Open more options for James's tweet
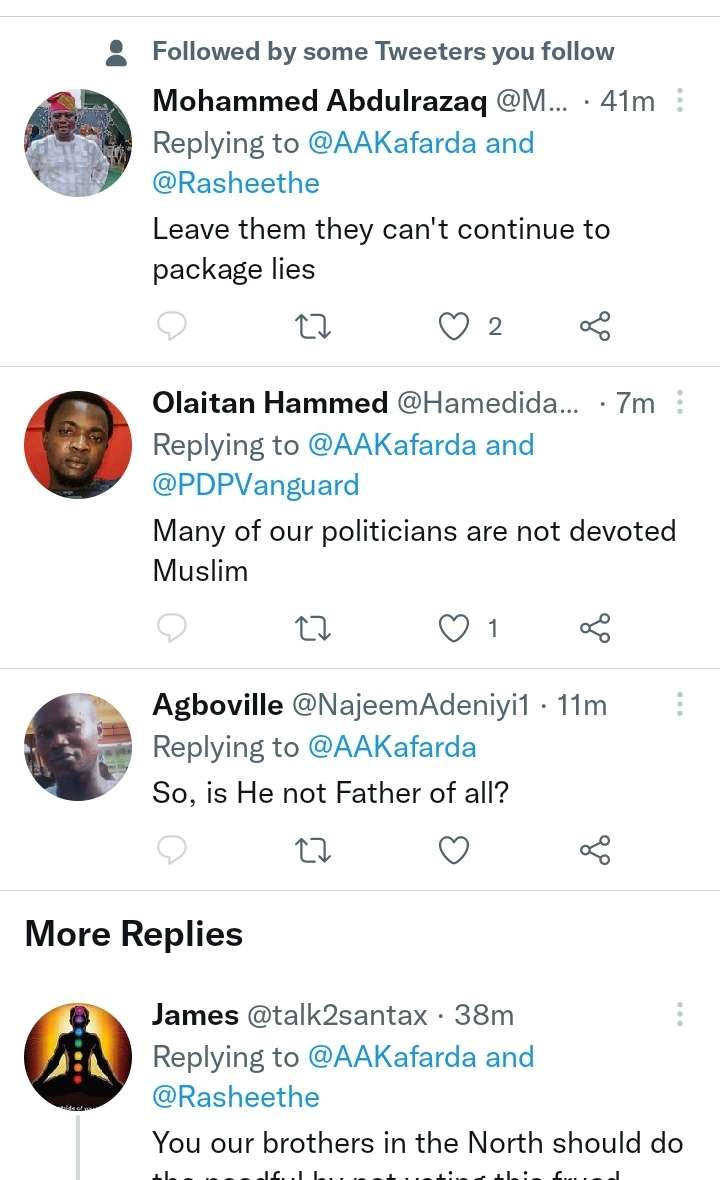 (x=680, y=1015)
